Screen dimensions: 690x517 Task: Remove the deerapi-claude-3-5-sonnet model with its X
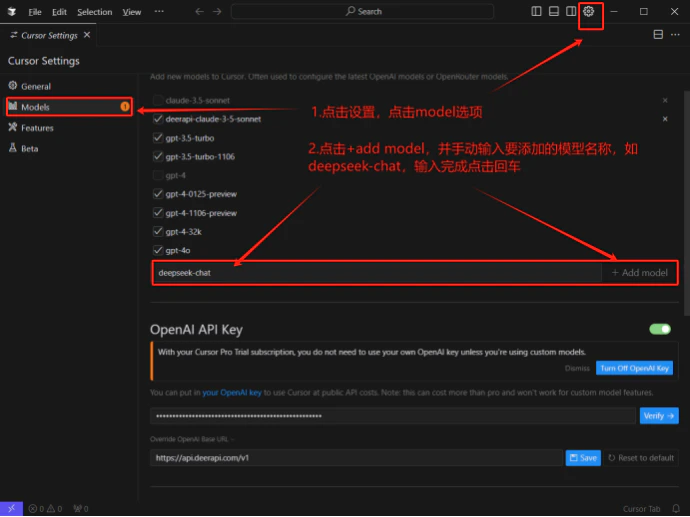pos(665,119)
